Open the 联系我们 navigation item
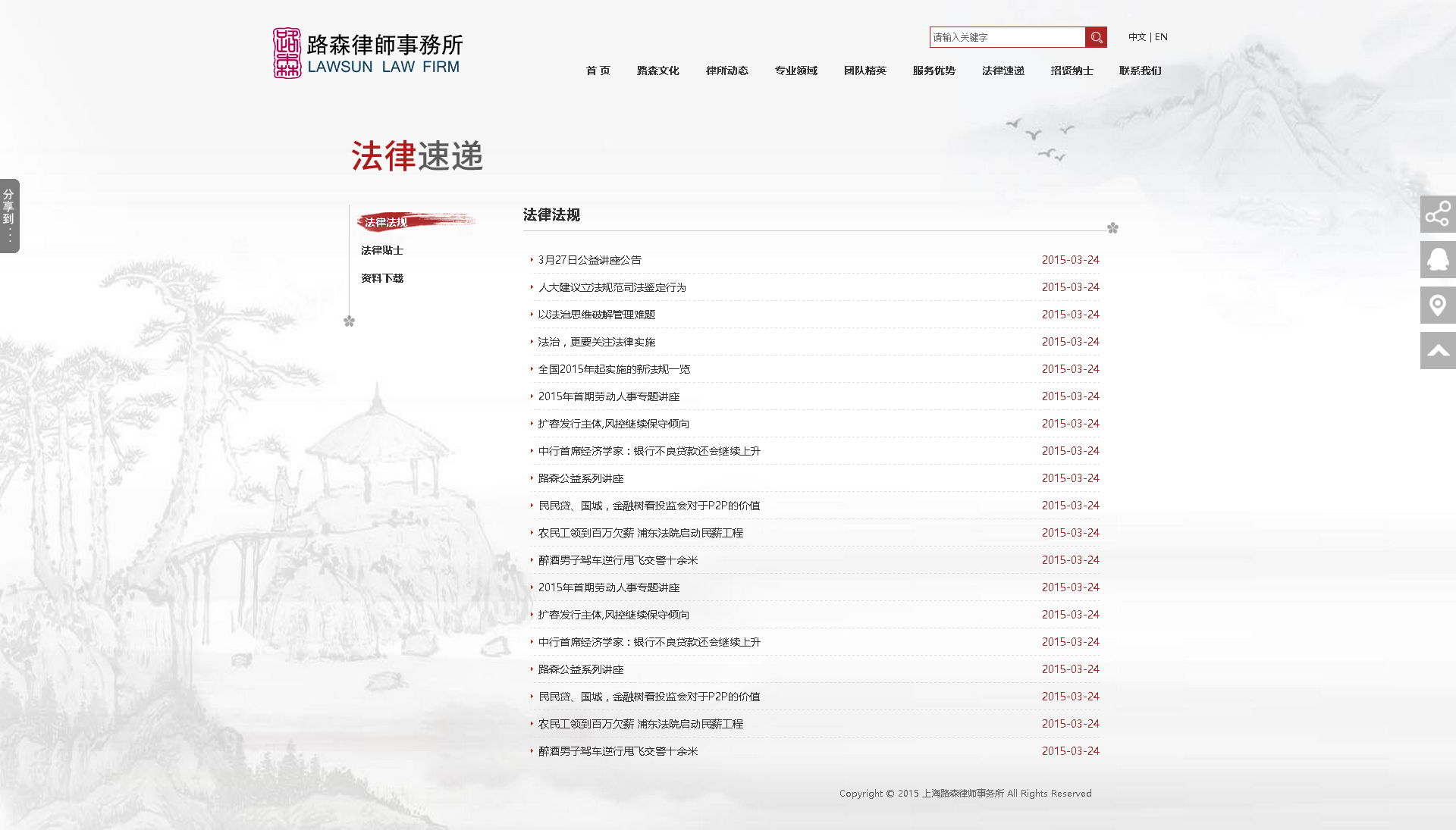Viewport: 1456px width, 830px height. coord(1140,70)
